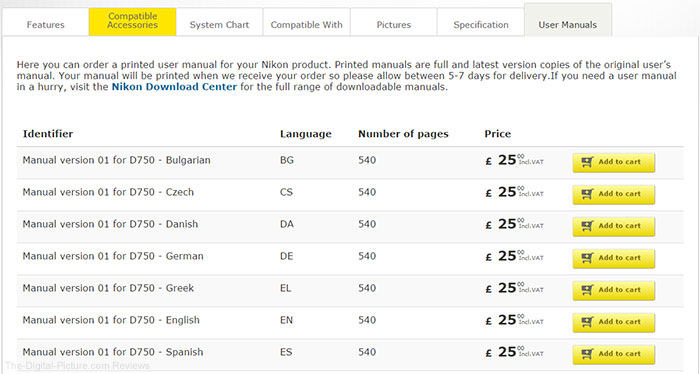
Task: Open the Features tab
Action: coord(46,25)
